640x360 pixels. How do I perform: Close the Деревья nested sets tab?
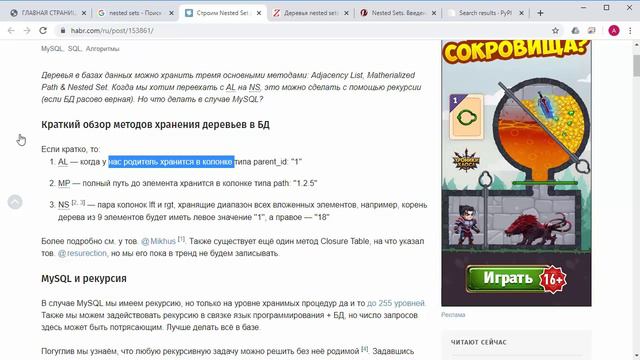[x=346, y=13]
